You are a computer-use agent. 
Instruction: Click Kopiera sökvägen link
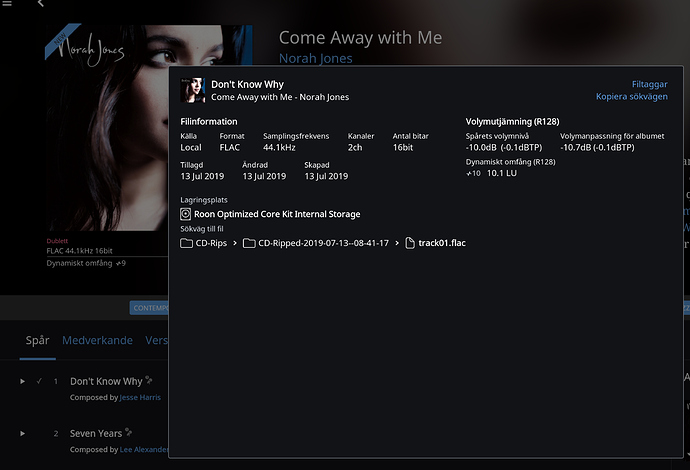631,96
